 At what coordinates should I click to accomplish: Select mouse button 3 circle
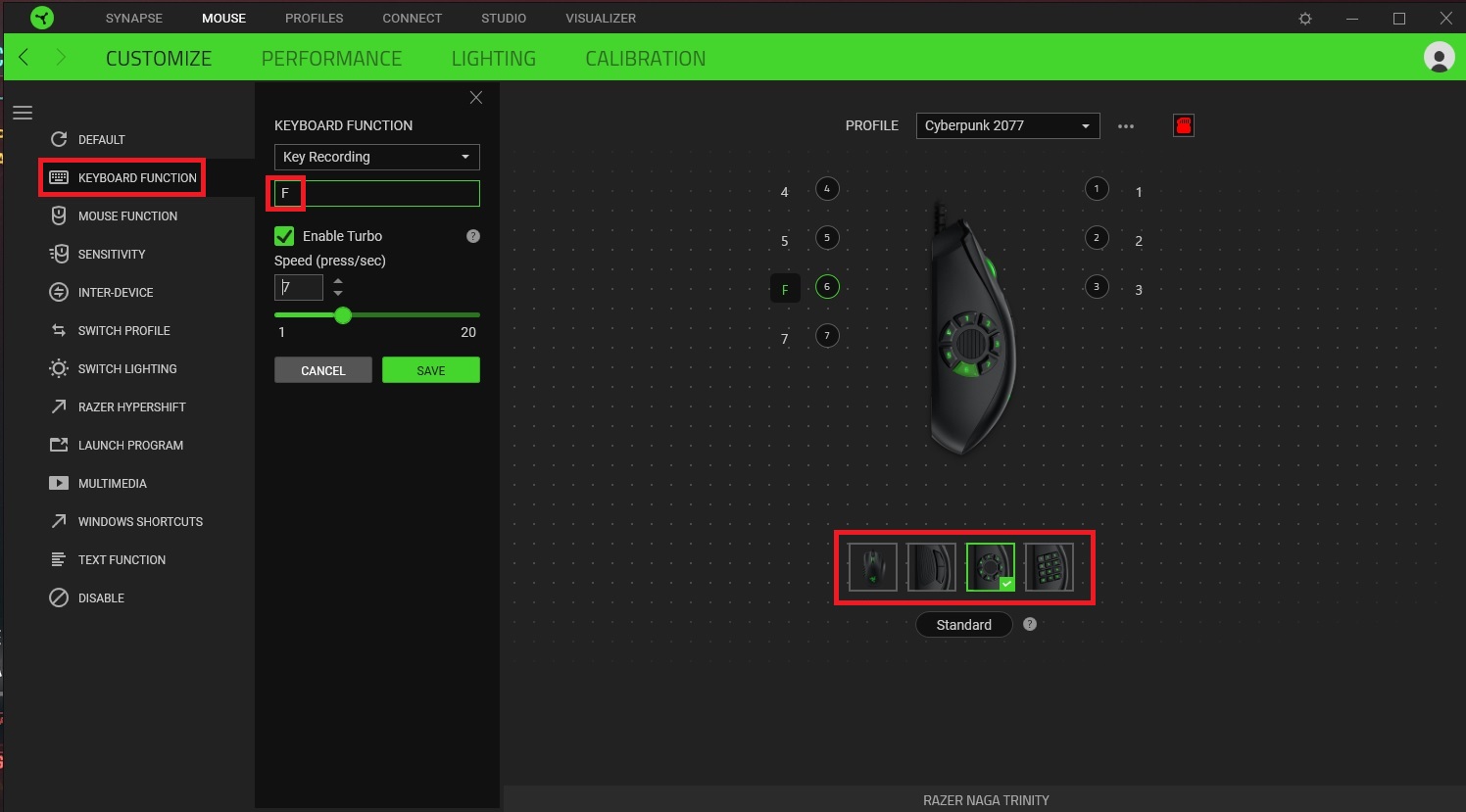[1097, 287]
